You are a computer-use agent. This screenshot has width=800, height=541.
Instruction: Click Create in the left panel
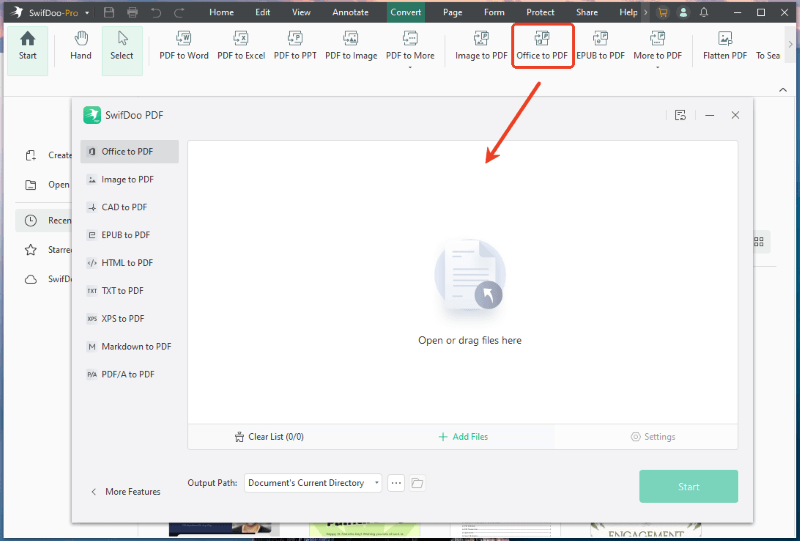coord(49,155)
